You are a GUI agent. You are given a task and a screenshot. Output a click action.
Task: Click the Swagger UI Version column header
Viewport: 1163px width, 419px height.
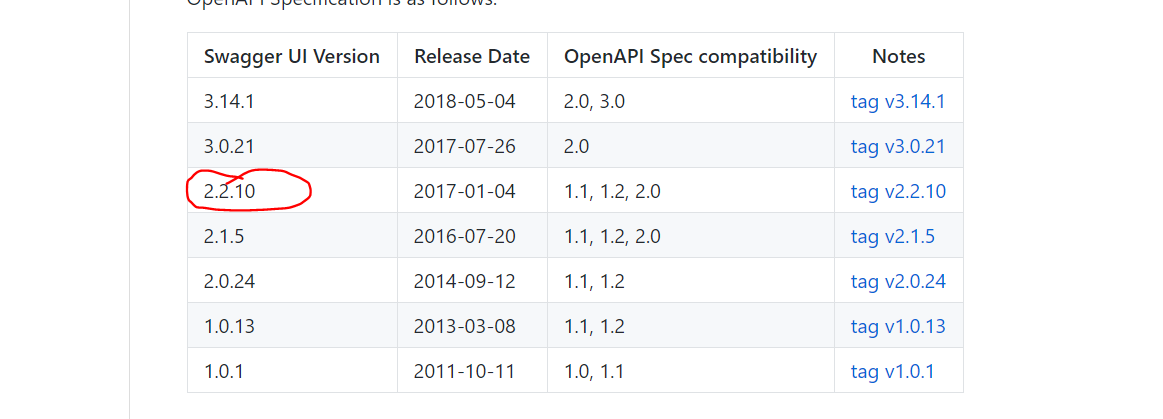pos(292,56)
